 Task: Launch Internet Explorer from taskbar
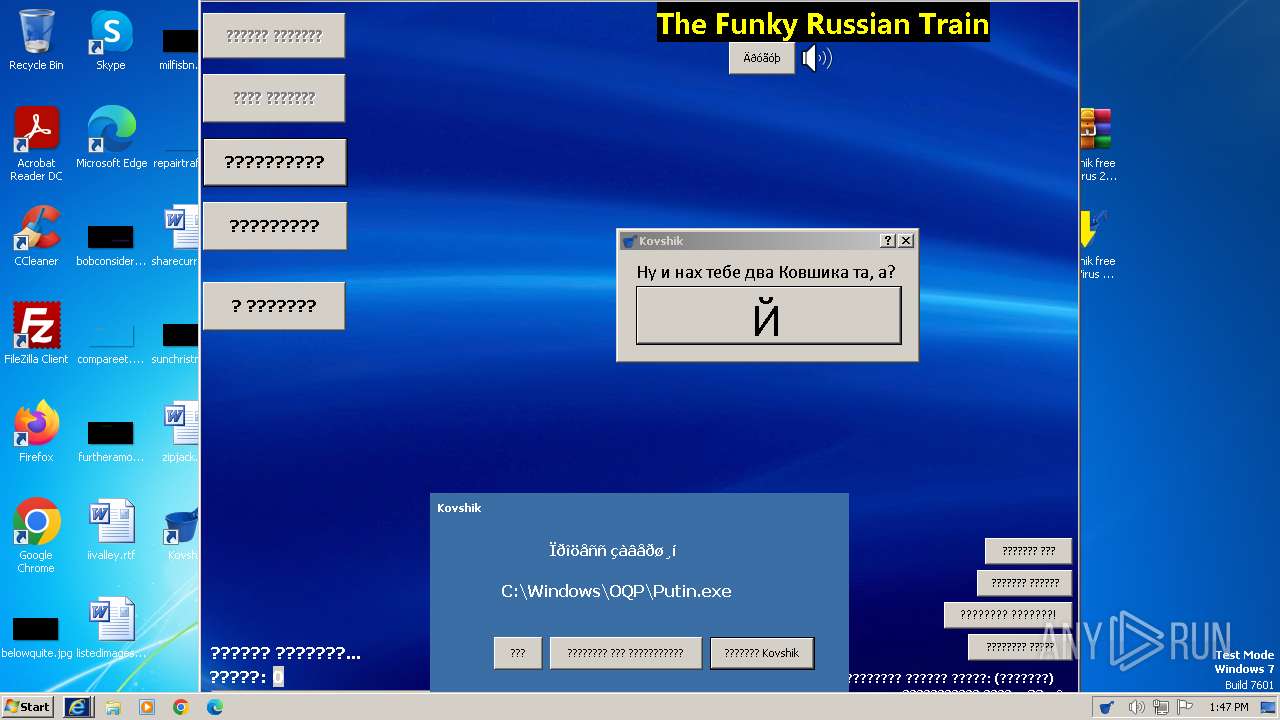point(77,707)
